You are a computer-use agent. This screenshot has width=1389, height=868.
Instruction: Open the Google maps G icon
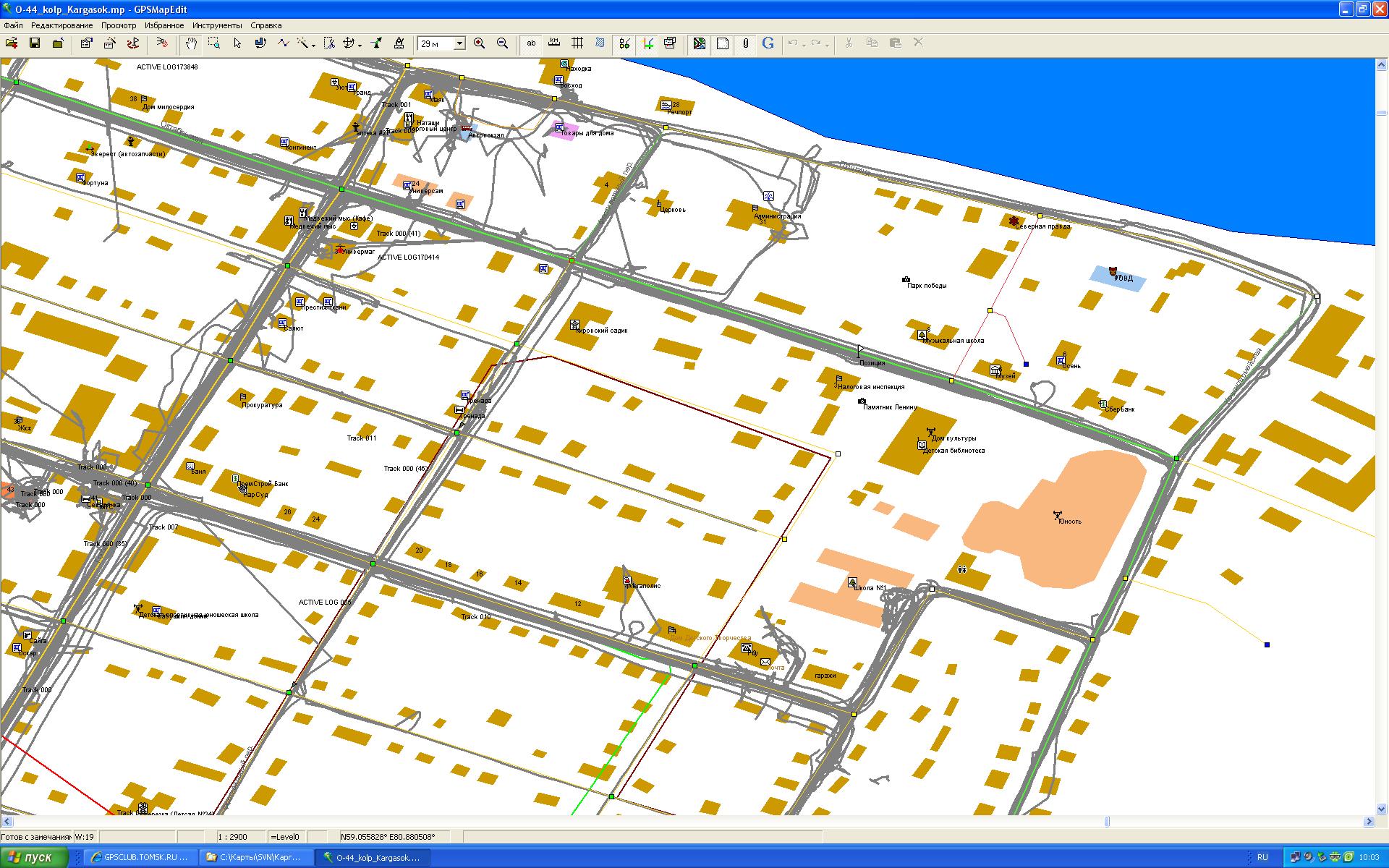click(x=768, y=43)
